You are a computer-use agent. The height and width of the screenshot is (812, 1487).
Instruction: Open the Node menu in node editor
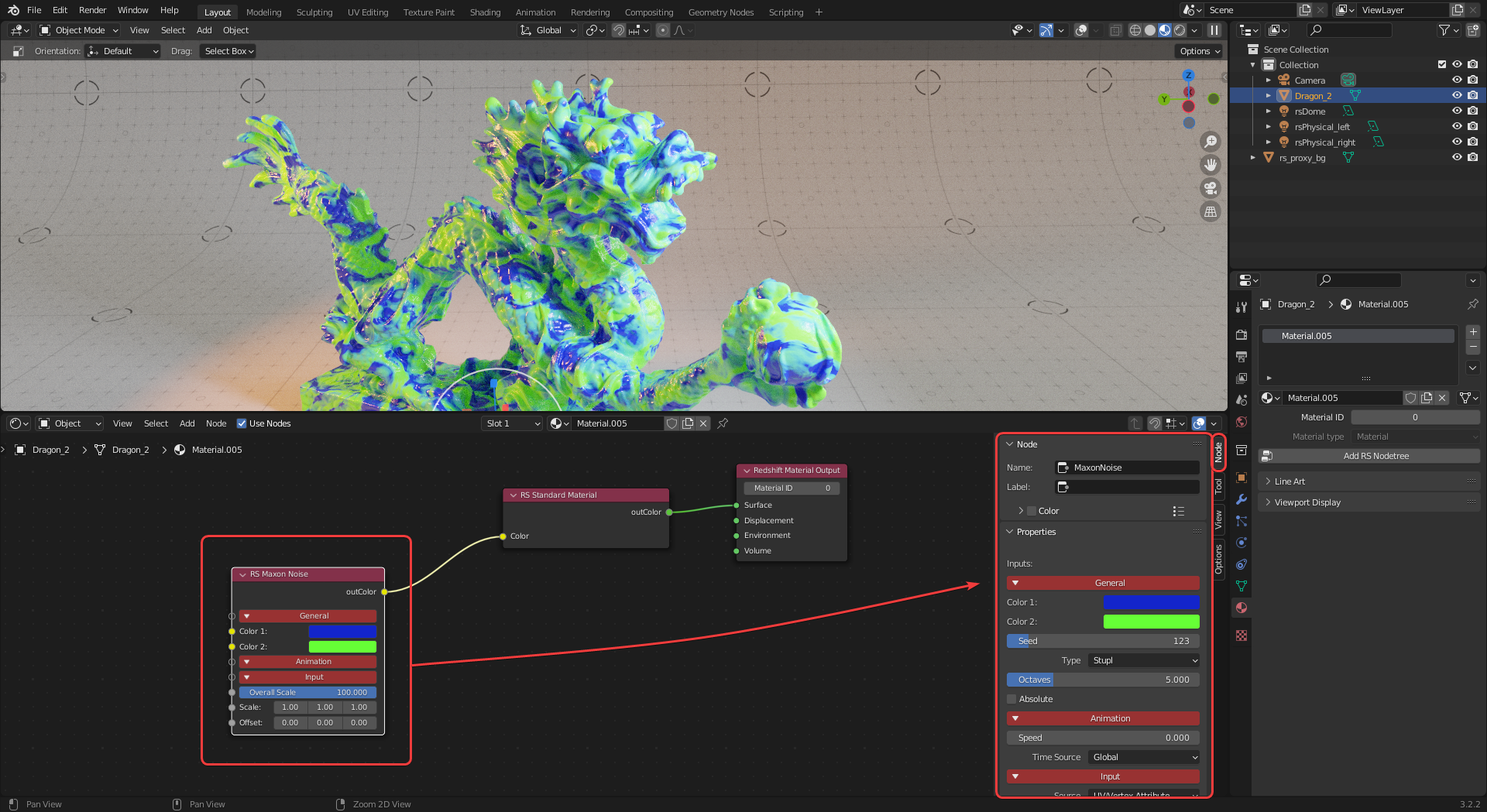tap(216, 423)
